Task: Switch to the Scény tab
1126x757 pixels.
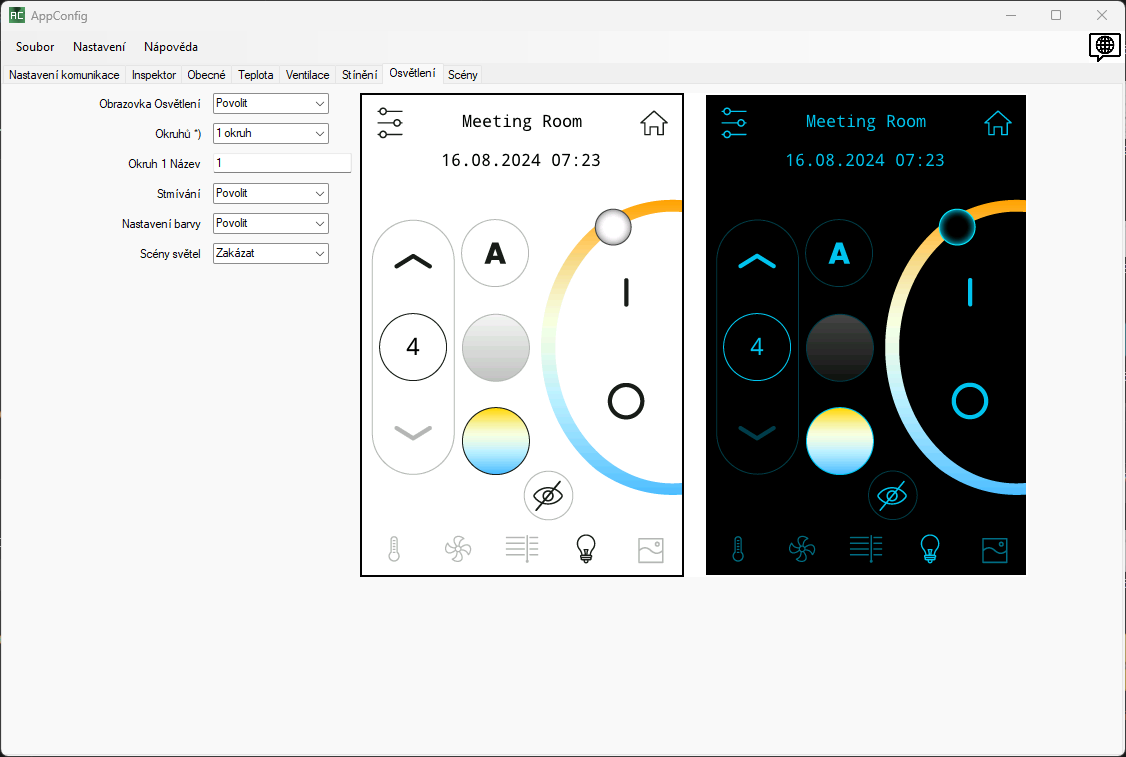Action: (462, 75)
